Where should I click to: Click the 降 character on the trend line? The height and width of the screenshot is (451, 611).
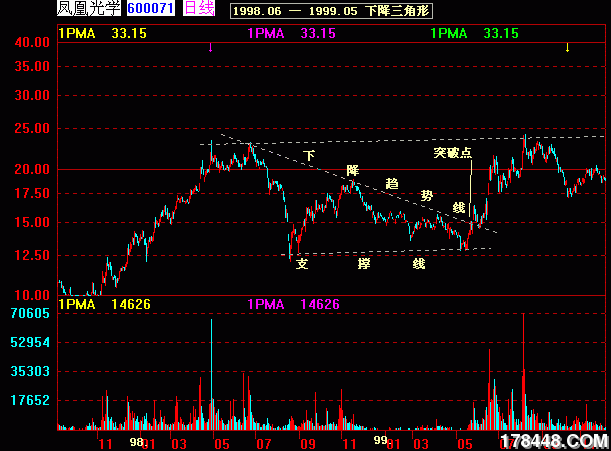click(x=352, y=170)
